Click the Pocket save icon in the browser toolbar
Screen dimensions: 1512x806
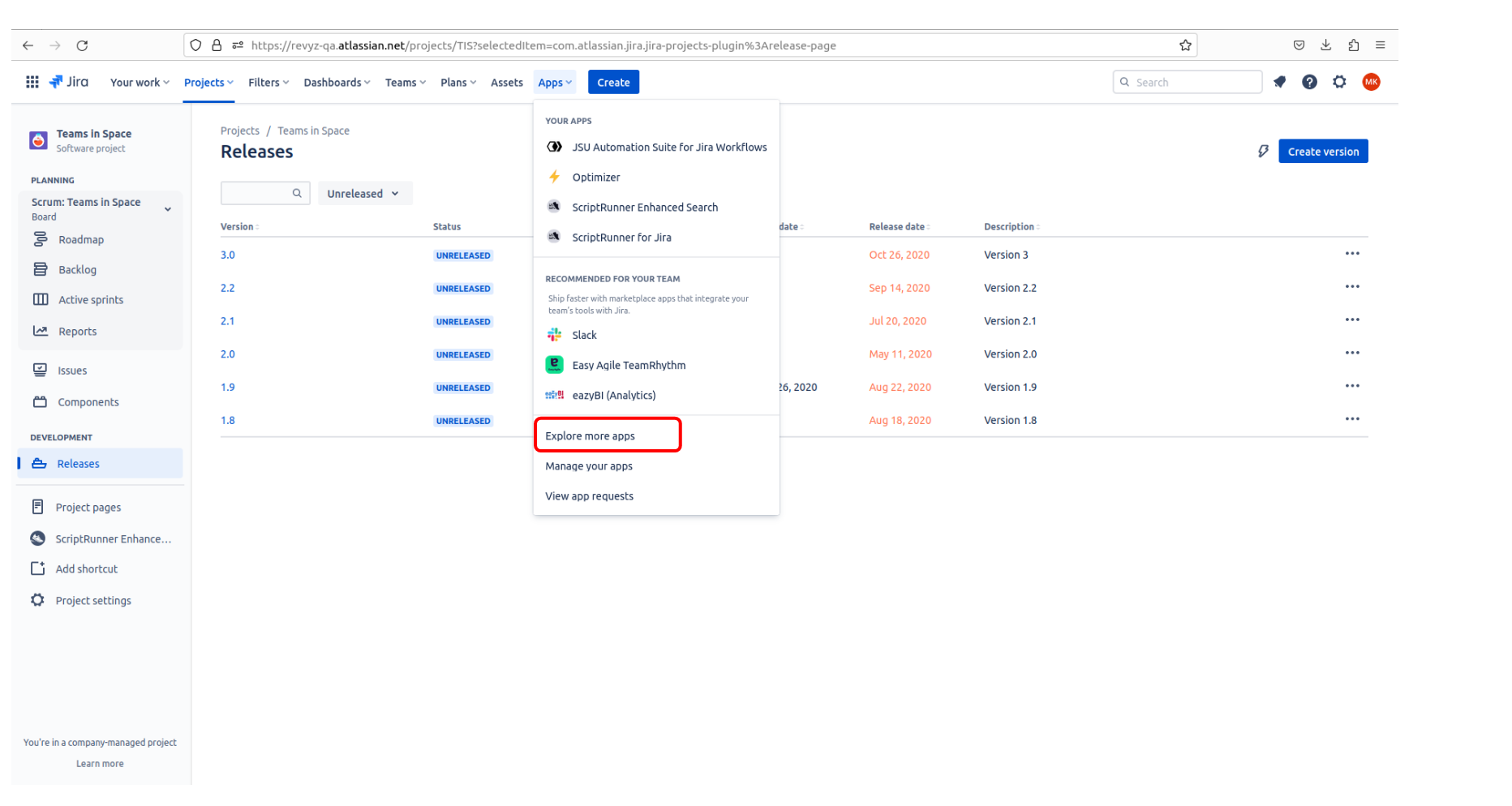tap(1299, 45)
